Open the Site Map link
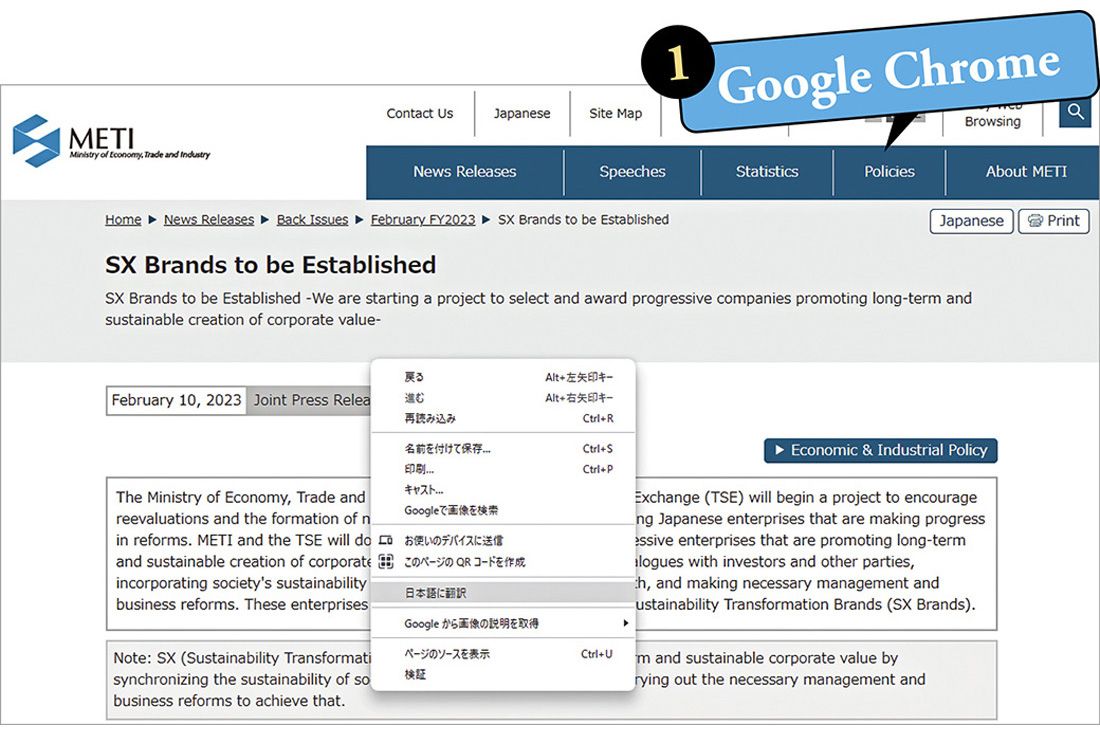This screenshot has height=735, width=1100. coord(615,114)
